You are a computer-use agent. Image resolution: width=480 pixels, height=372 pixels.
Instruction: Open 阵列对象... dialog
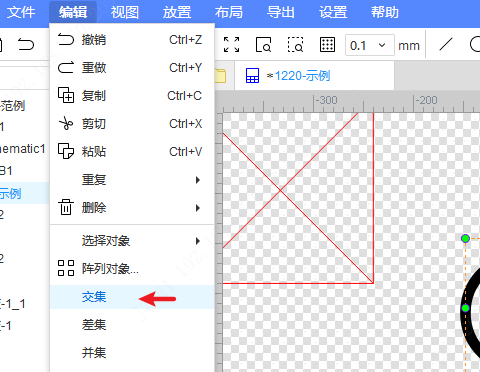pyautogui.click(x=132, y=269)
